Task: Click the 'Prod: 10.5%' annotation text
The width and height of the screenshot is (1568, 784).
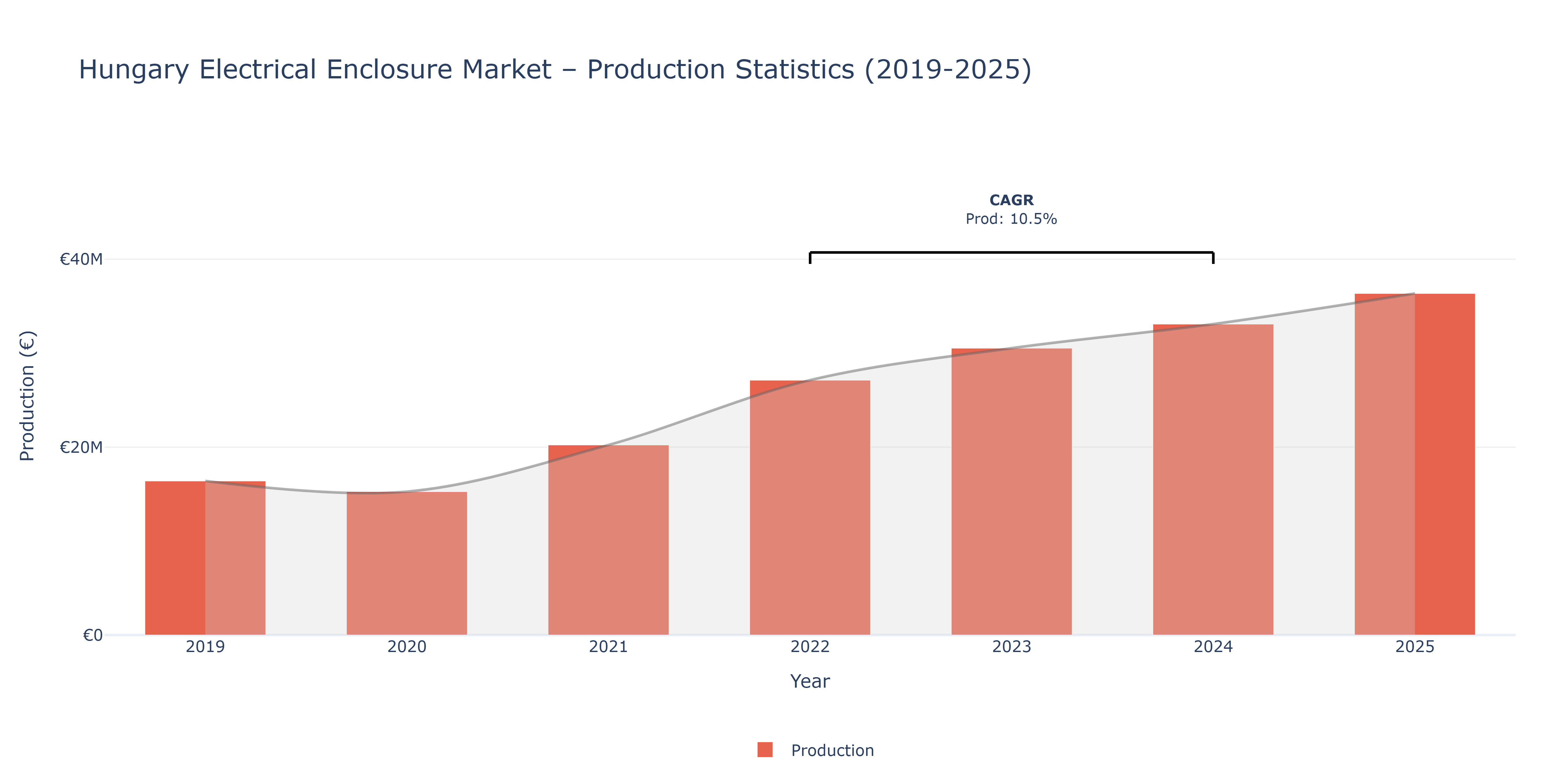Action: pos(1011,219)
